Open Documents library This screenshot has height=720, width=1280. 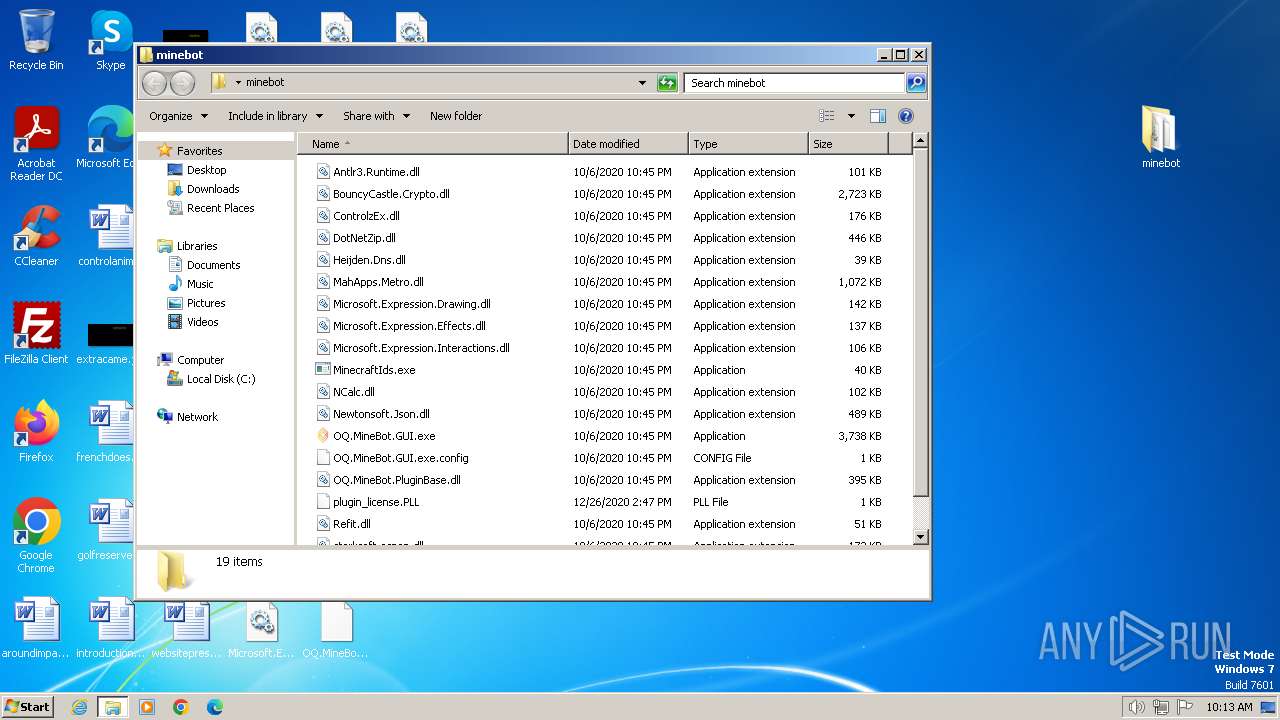point(213,265)
